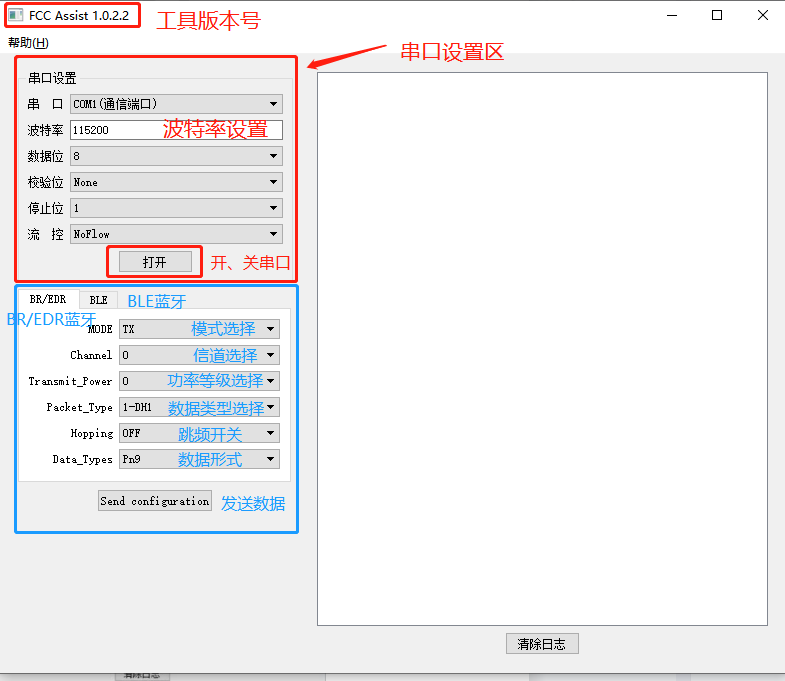Click the 波特率 input field showing 115200
This screenshot has width=785, height=681.
pos(176,130)
